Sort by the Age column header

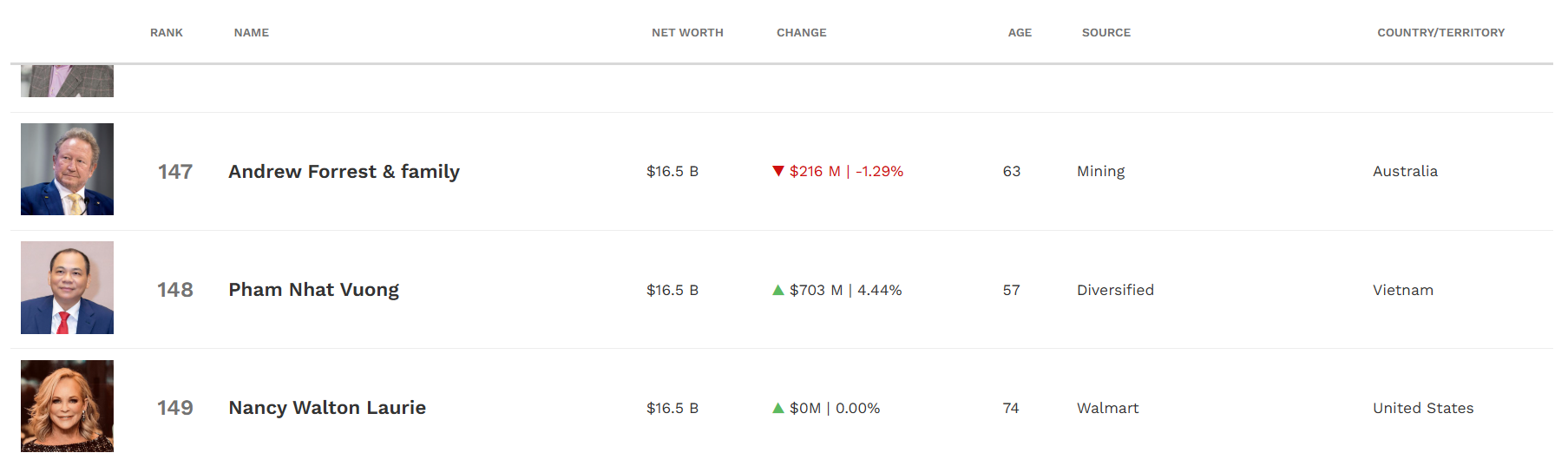click(x=1020, y=33)
